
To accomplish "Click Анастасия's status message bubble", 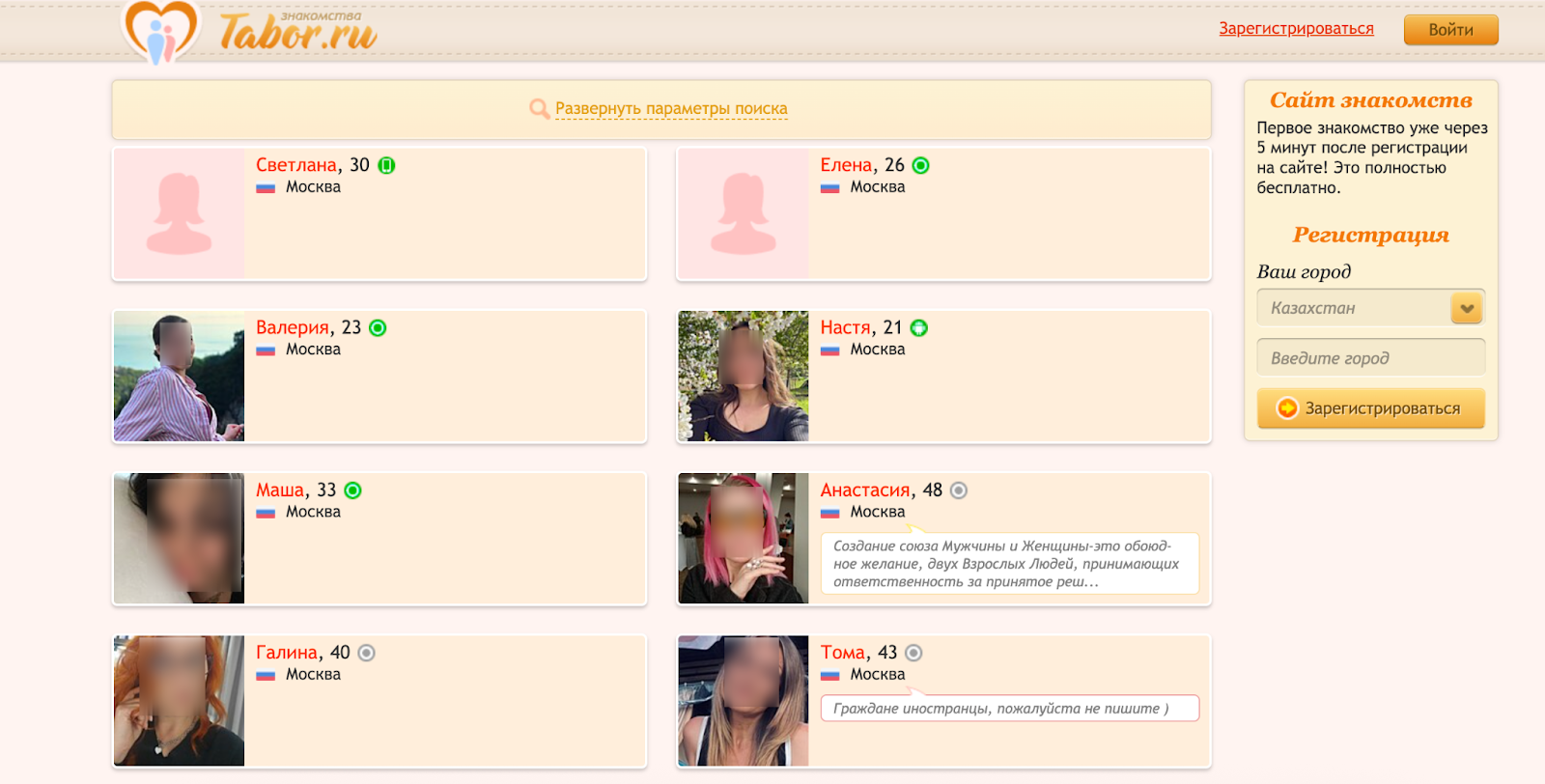I will click(x=1009, y=564).
